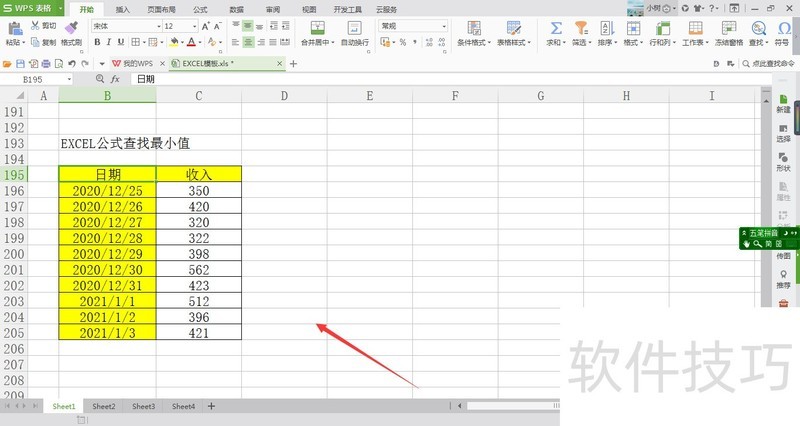Switch to Sheet2 worksheet tab

[104, 406]
